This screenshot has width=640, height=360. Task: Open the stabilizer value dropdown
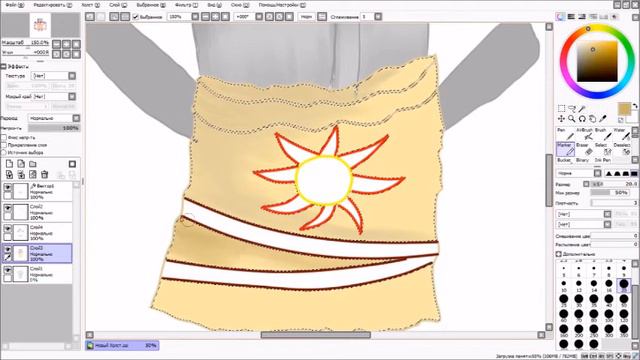coord(378,17)
